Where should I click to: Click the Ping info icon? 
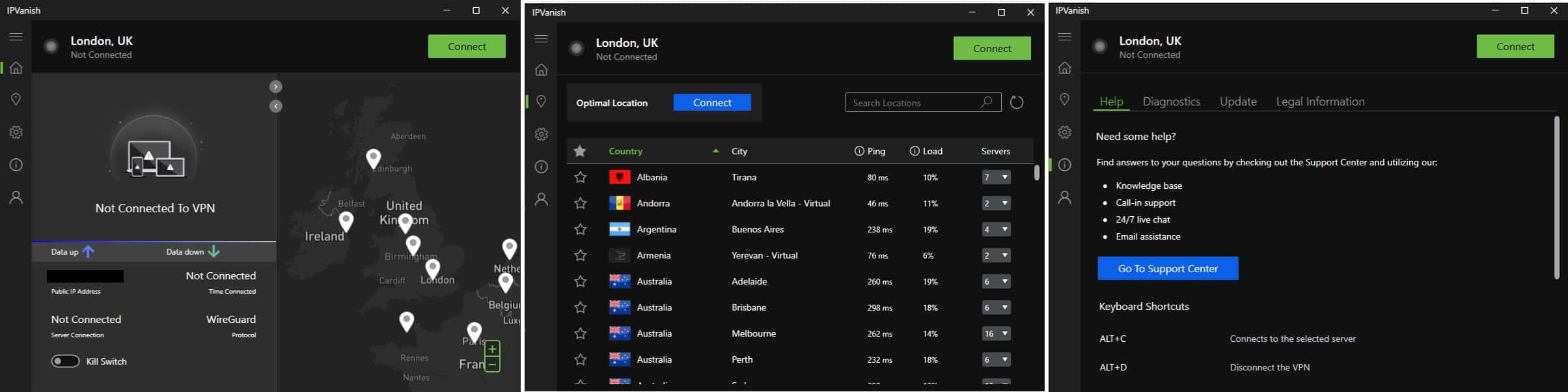click(x=859, y=151)
